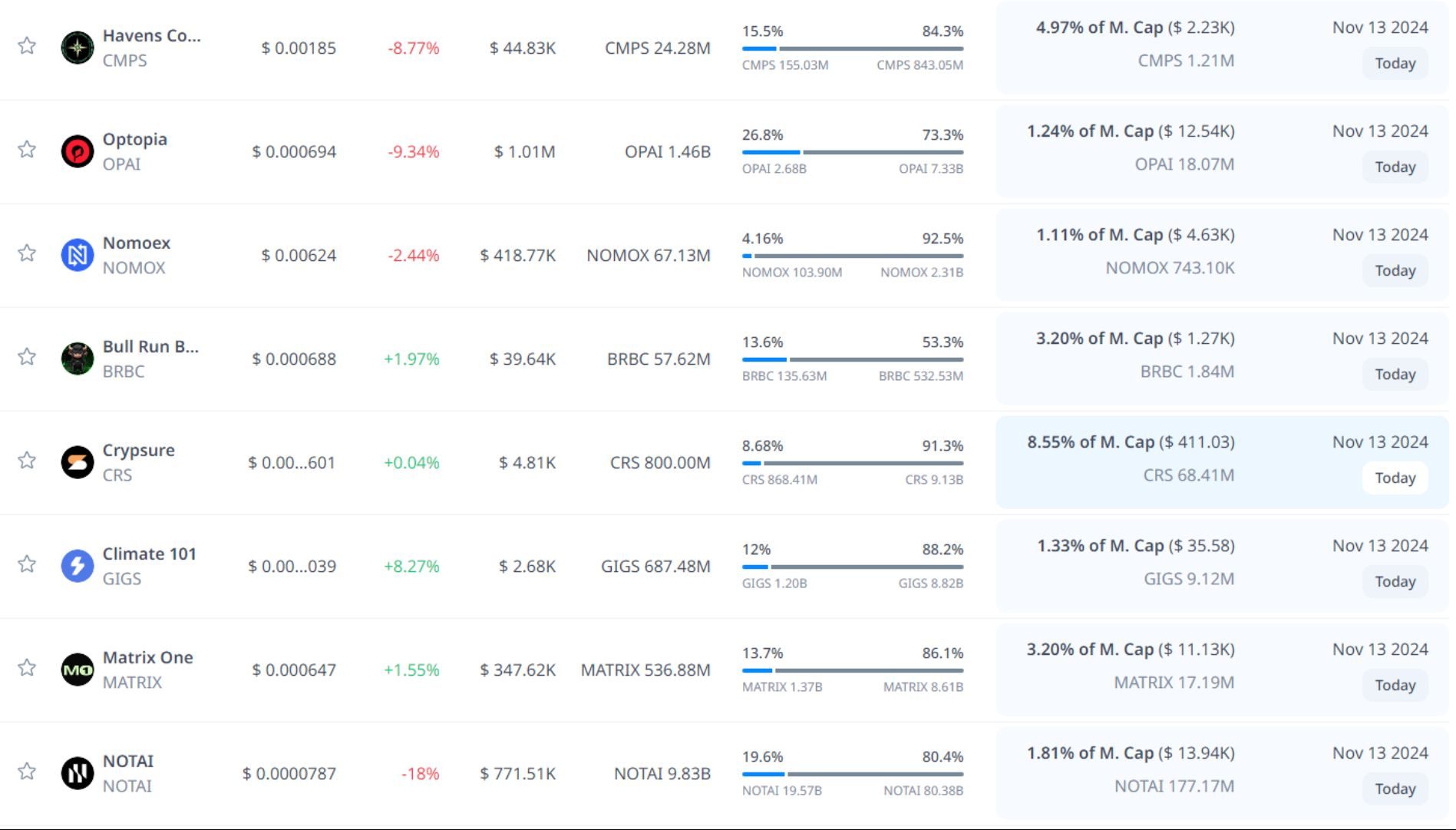The width and height of the screenshot is (1456, 830).
Task: Click the Havens Compass CMPS coin logo
Action: click(78, 48)
